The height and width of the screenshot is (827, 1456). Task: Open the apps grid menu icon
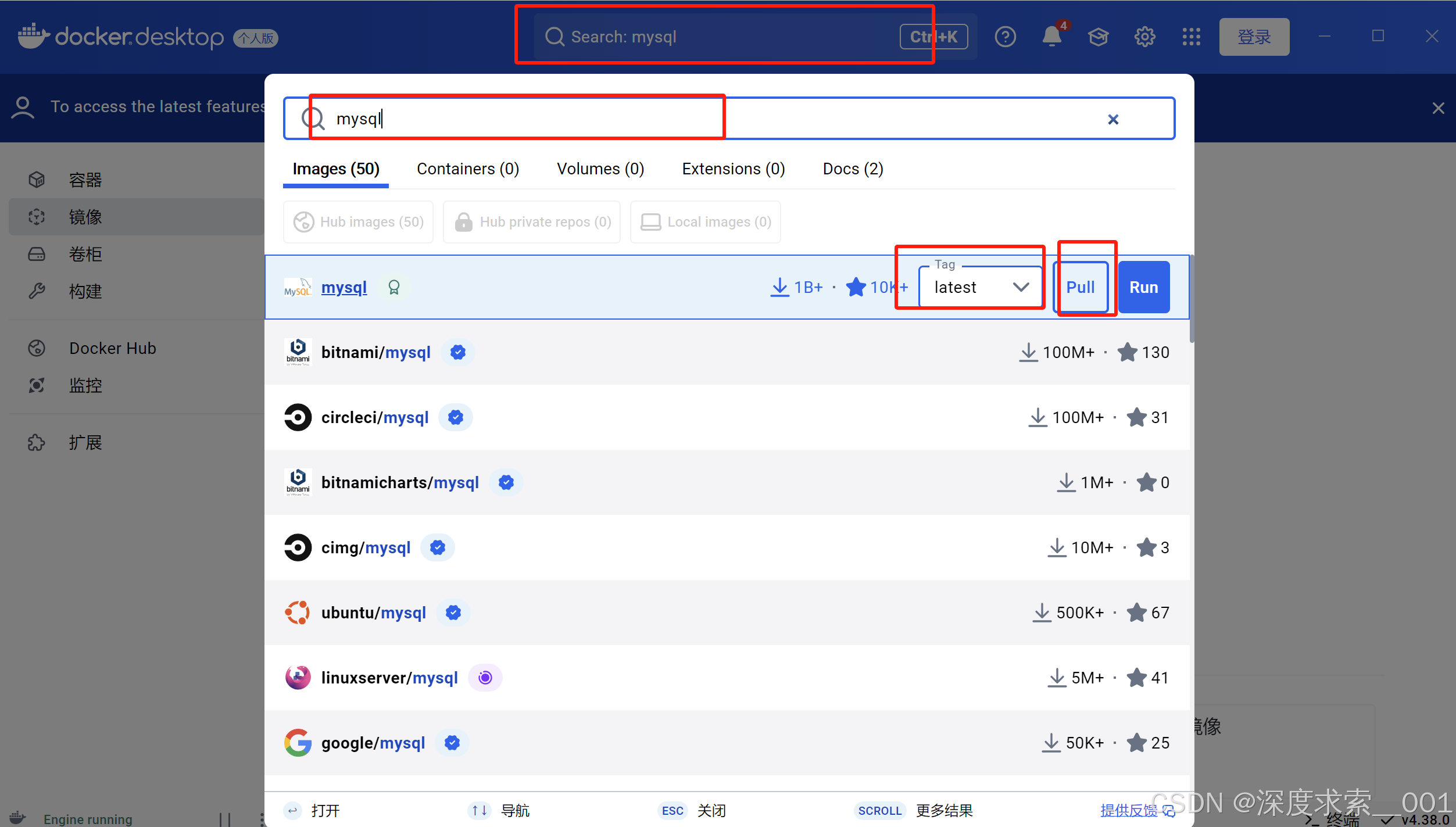1191,37
